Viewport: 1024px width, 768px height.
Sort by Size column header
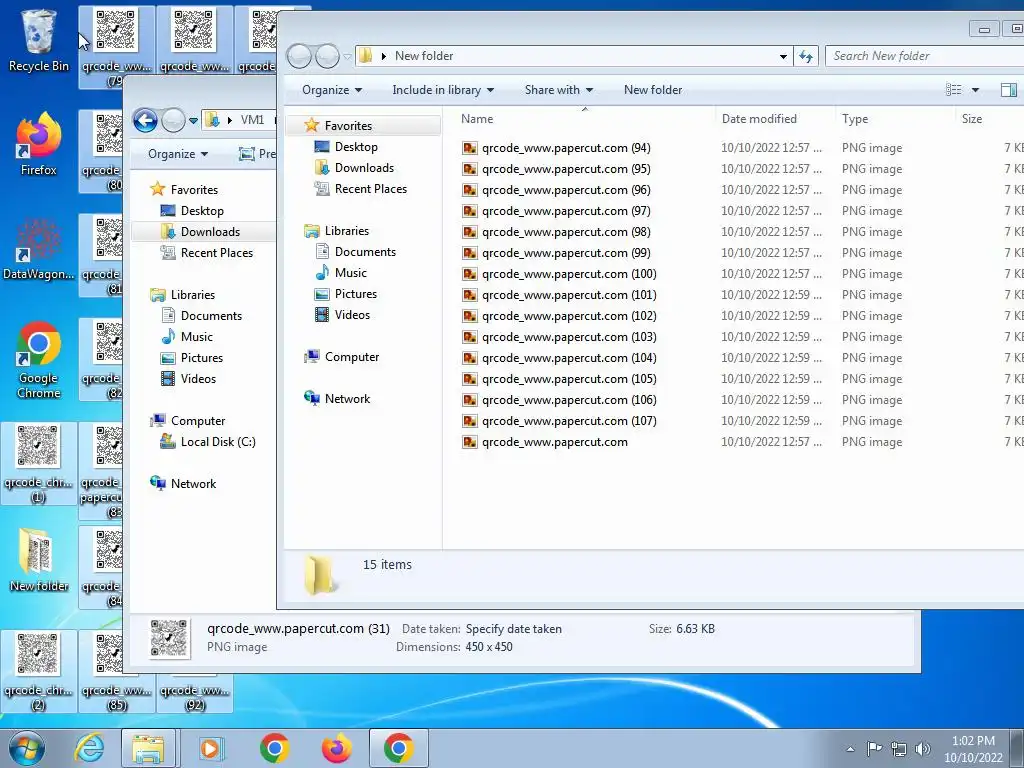(972, 119)
